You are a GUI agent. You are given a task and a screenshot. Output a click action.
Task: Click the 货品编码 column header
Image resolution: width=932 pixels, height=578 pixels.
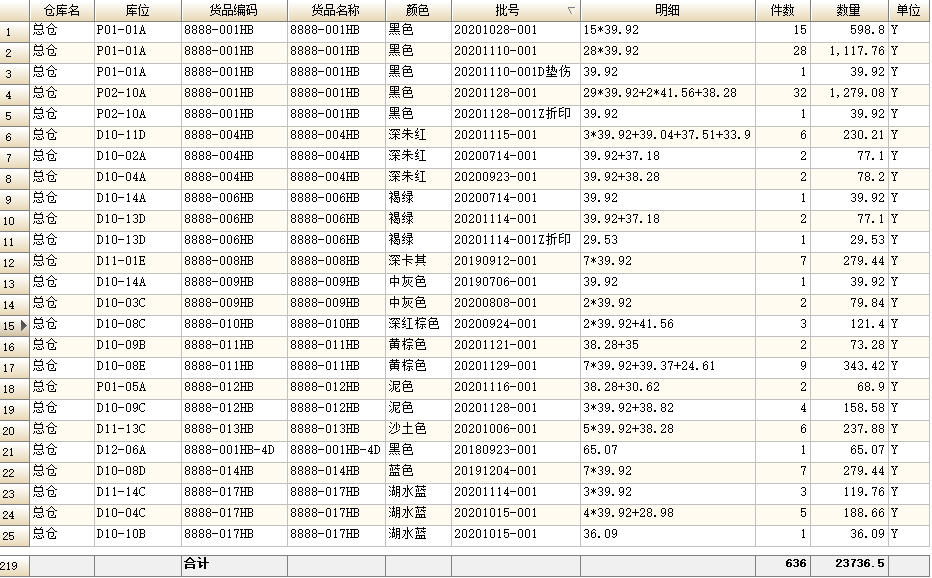point(233,10)
